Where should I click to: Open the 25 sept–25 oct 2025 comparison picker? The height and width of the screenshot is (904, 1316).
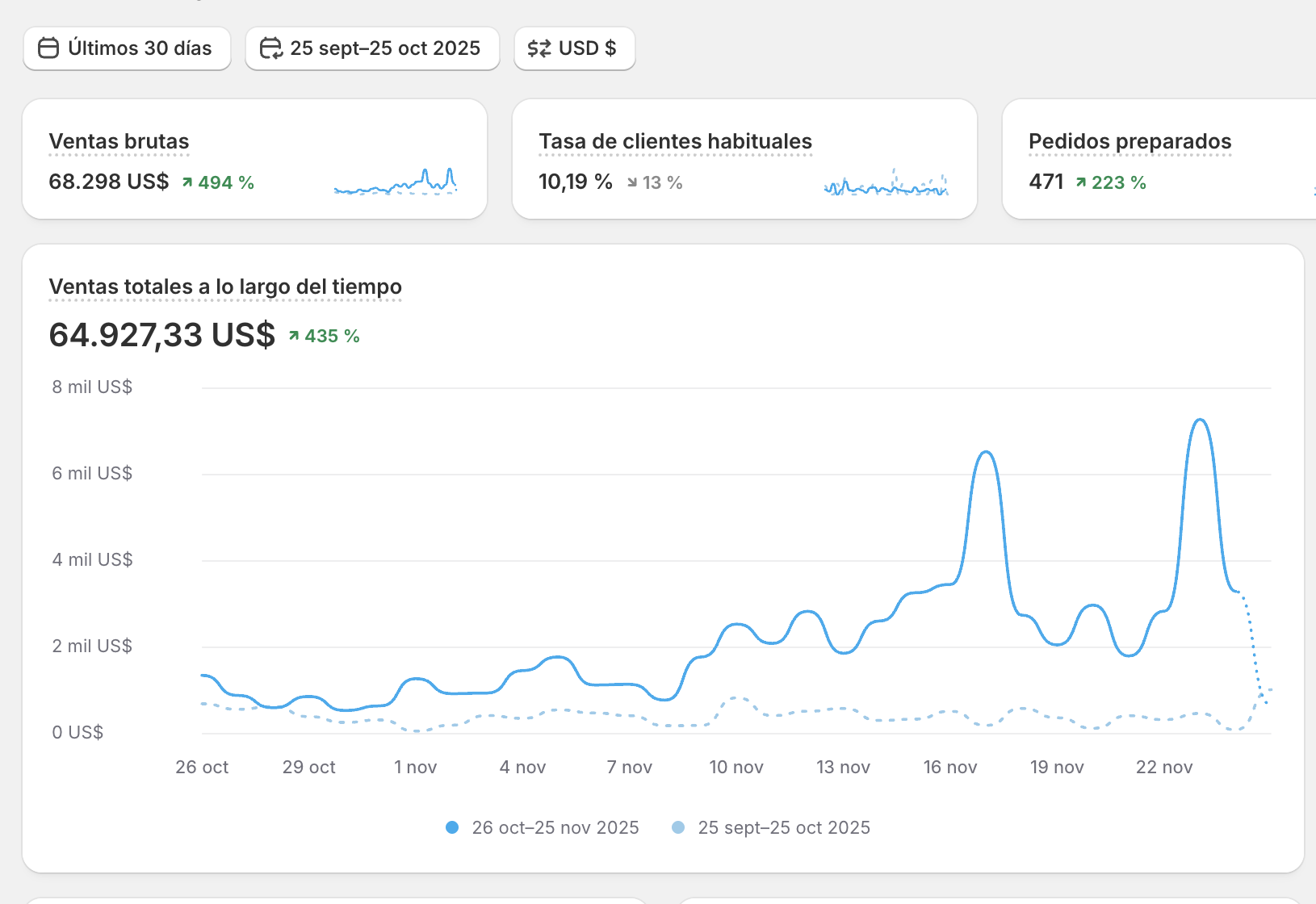[x=372, y=48]
